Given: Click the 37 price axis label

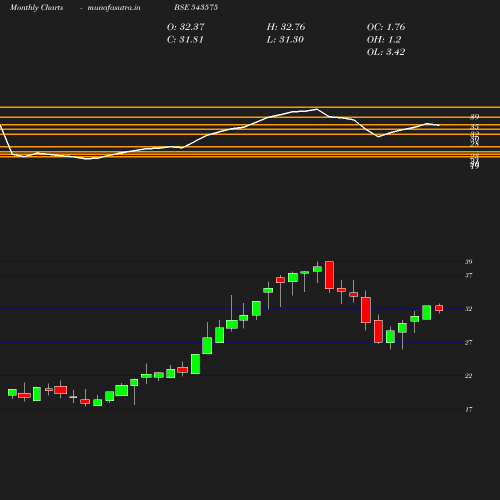Looking at the screenshot, I should tap(469, 276).
